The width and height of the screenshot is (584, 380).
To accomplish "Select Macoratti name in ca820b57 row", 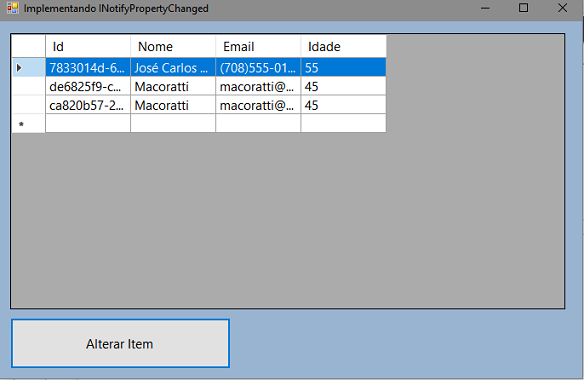I will tap(173, 105).
